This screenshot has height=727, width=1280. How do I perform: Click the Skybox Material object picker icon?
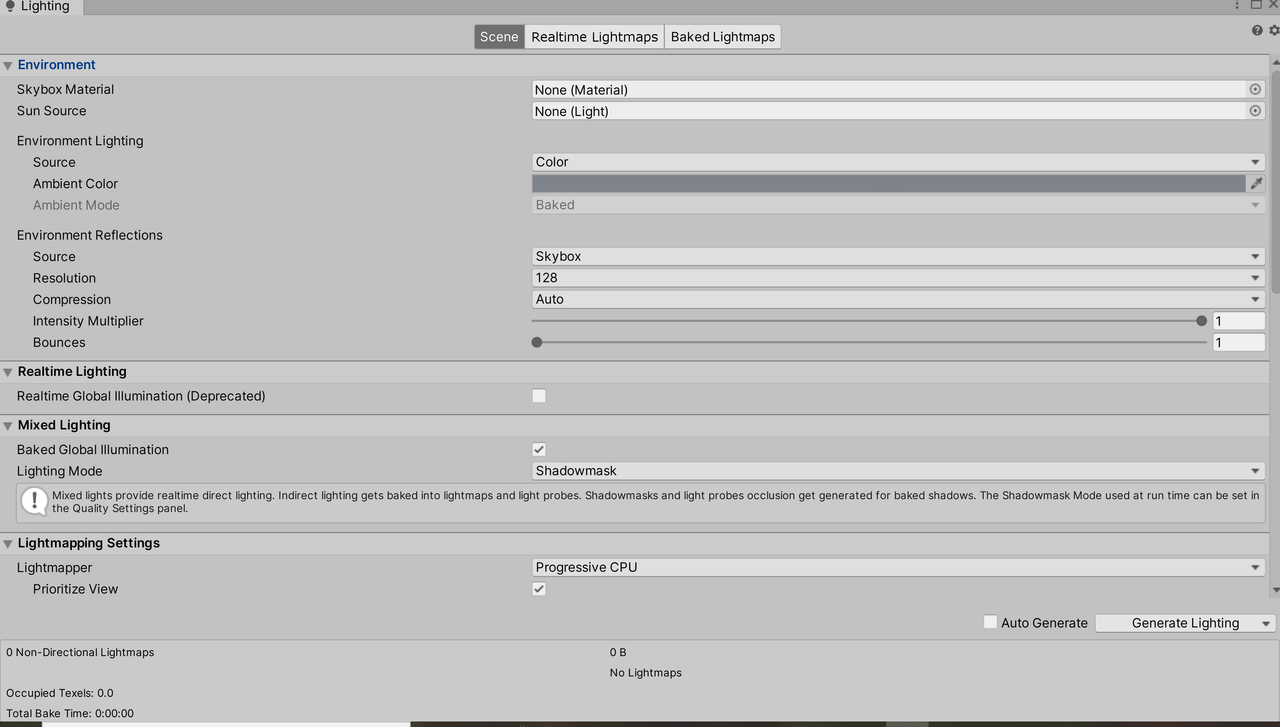1255,89
